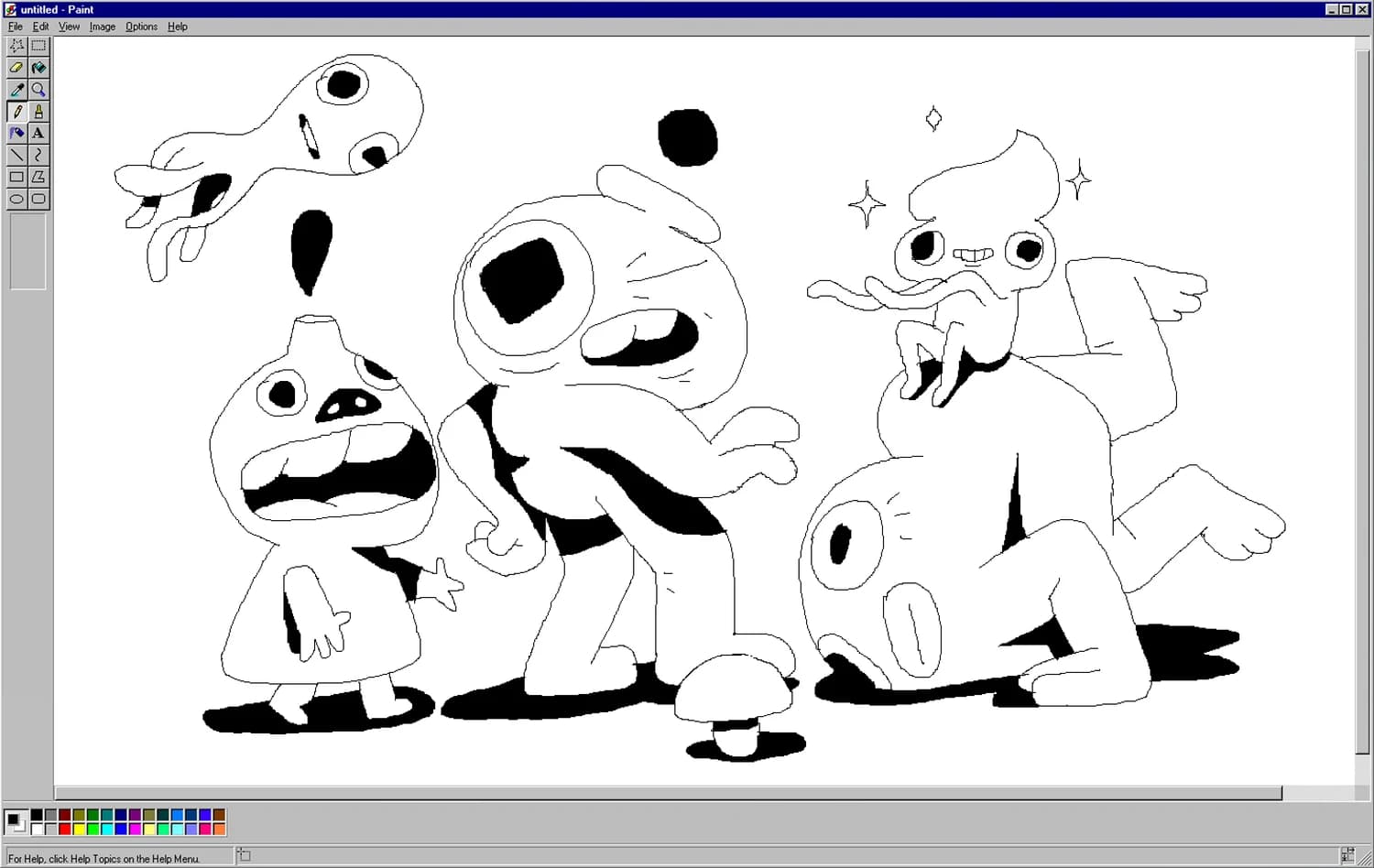Pick the bright yellow color swatch

point(79,830)
